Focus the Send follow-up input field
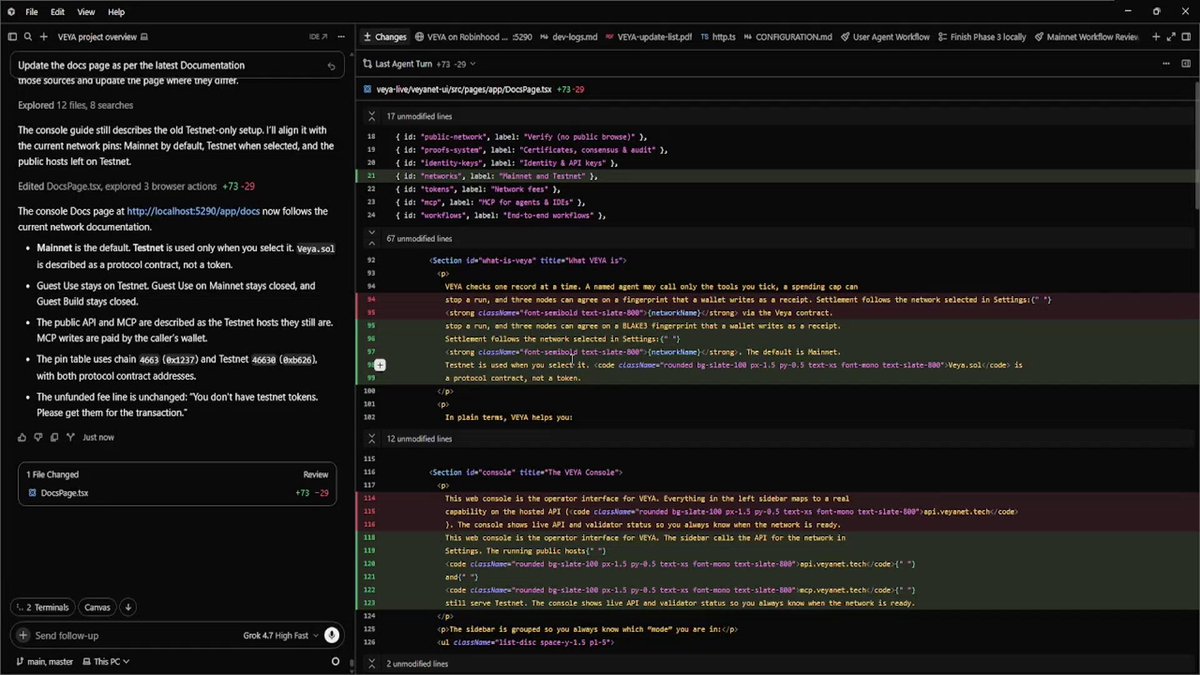Image resolution: width=1200 pixels, height=675 pixels. (135, 636)
